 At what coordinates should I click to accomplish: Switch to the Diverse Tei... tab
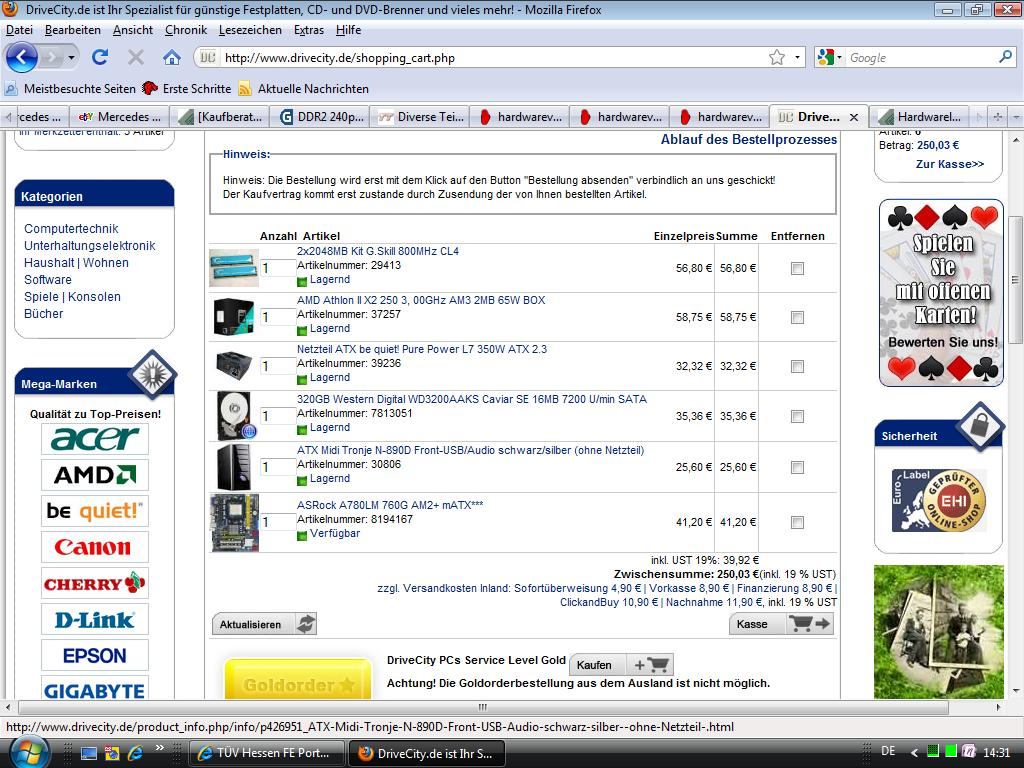click(420, 117)
